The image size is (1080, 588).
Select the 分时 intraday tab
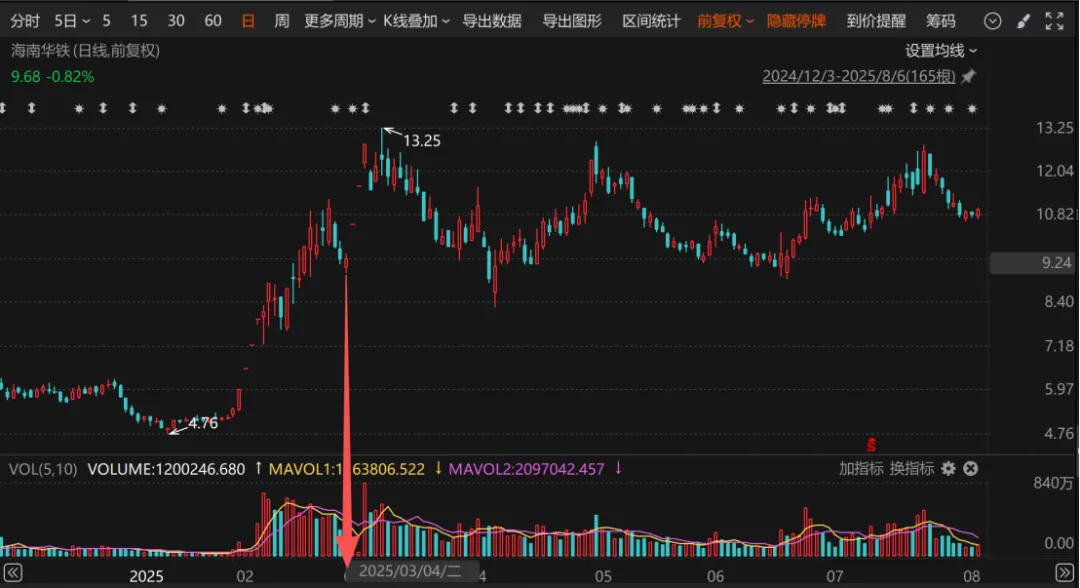pos(26,21)
